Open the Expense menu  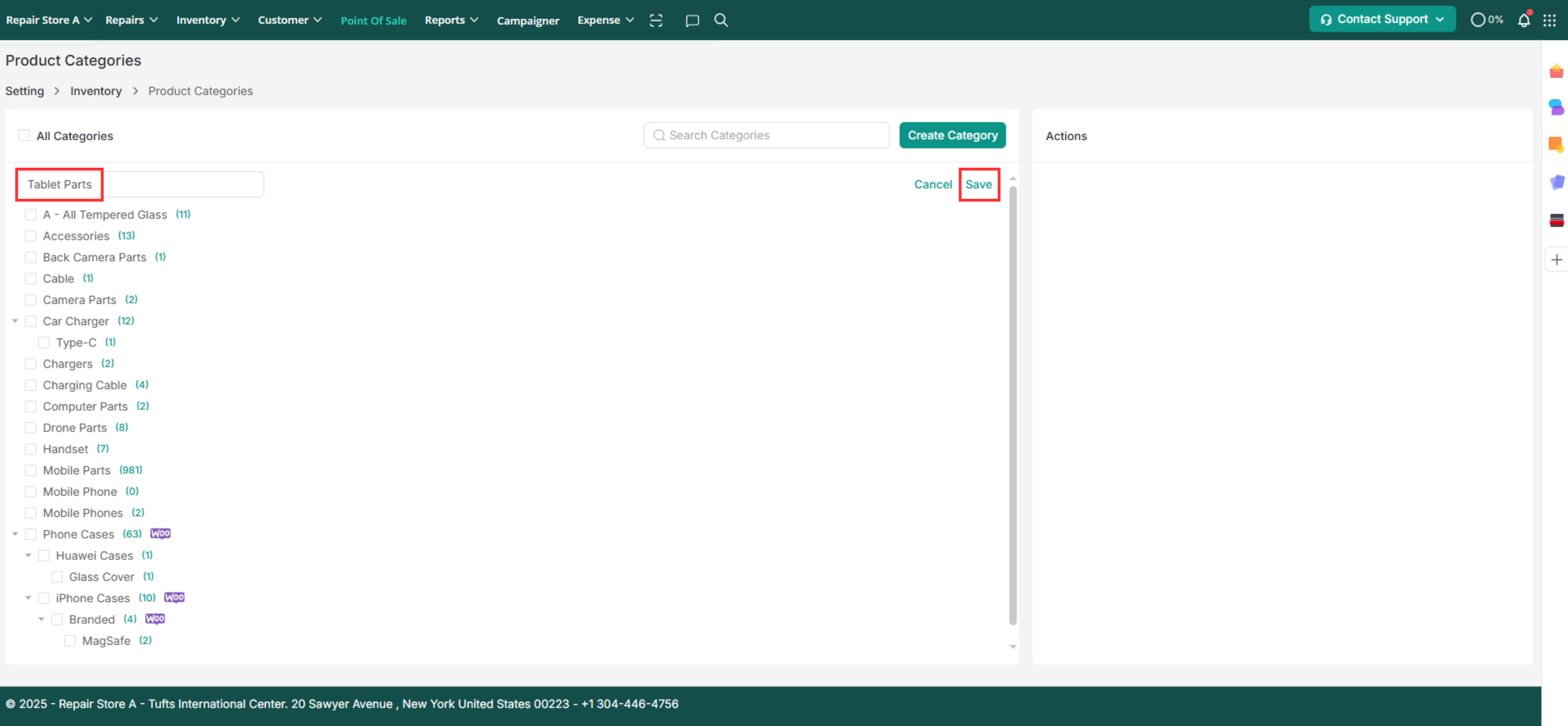(x=606, y=20)
